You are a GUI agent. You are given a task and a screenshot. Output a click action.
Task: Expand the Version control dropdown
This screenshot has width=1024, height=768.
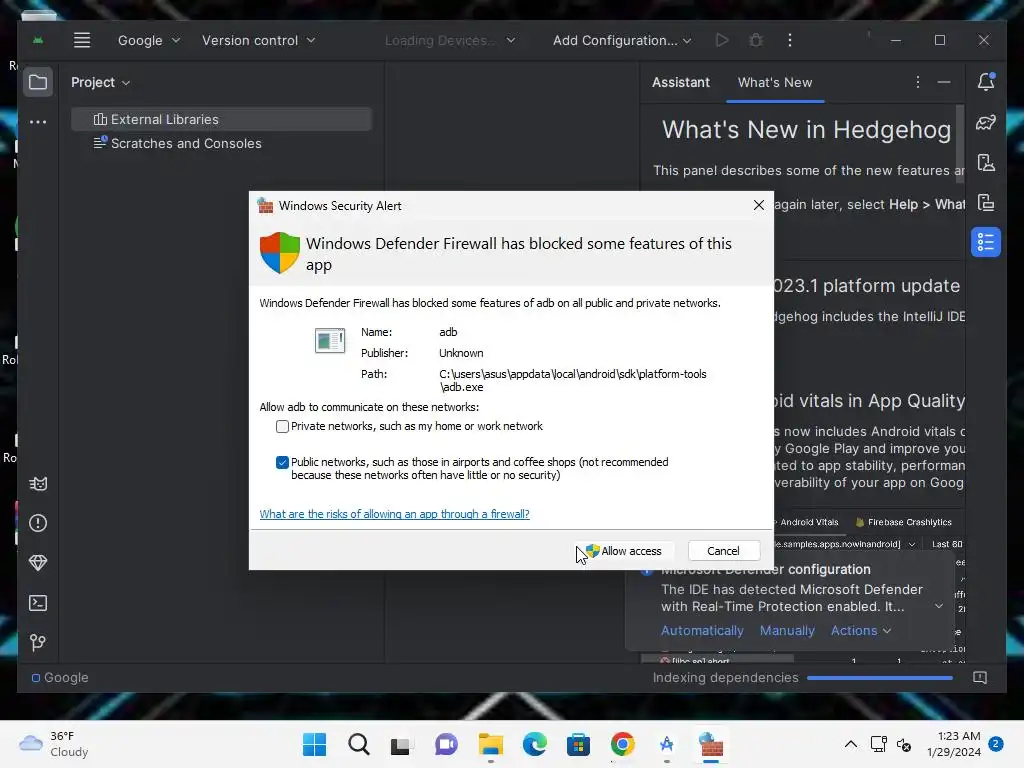(259, 40)
